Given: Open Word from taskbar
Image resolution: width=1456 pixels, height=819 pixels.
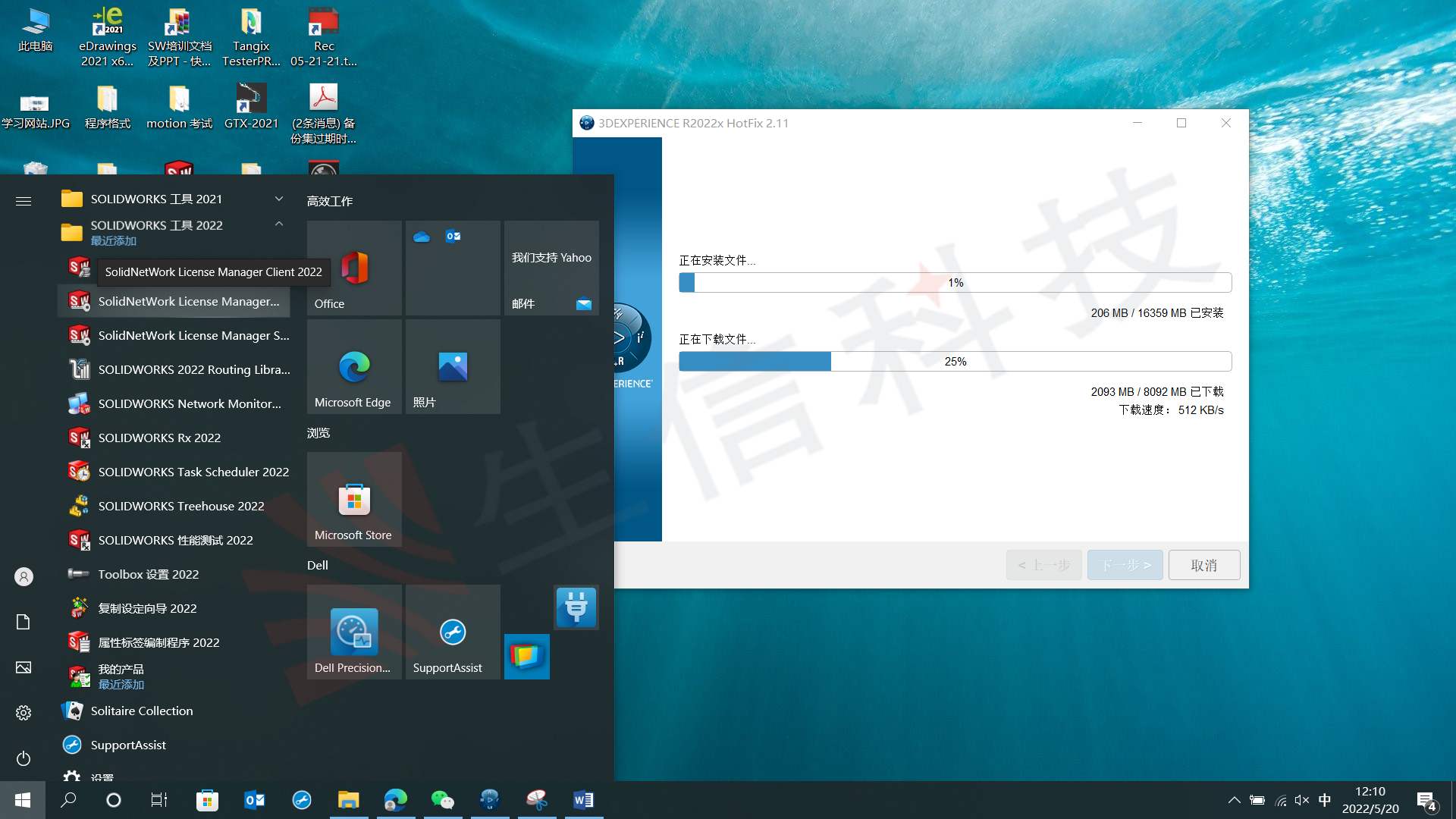Looking at the screenshot, I should (x=584, y=800).
